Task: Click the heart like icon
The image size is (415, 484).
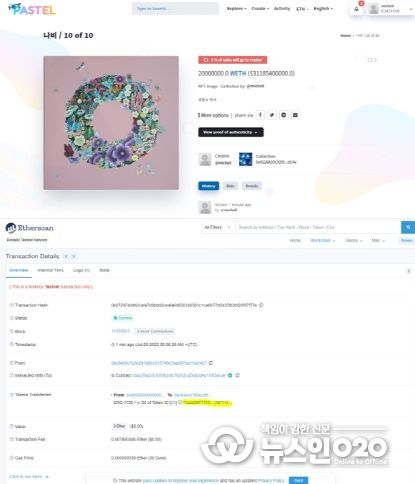Action: tap(370, 60)
